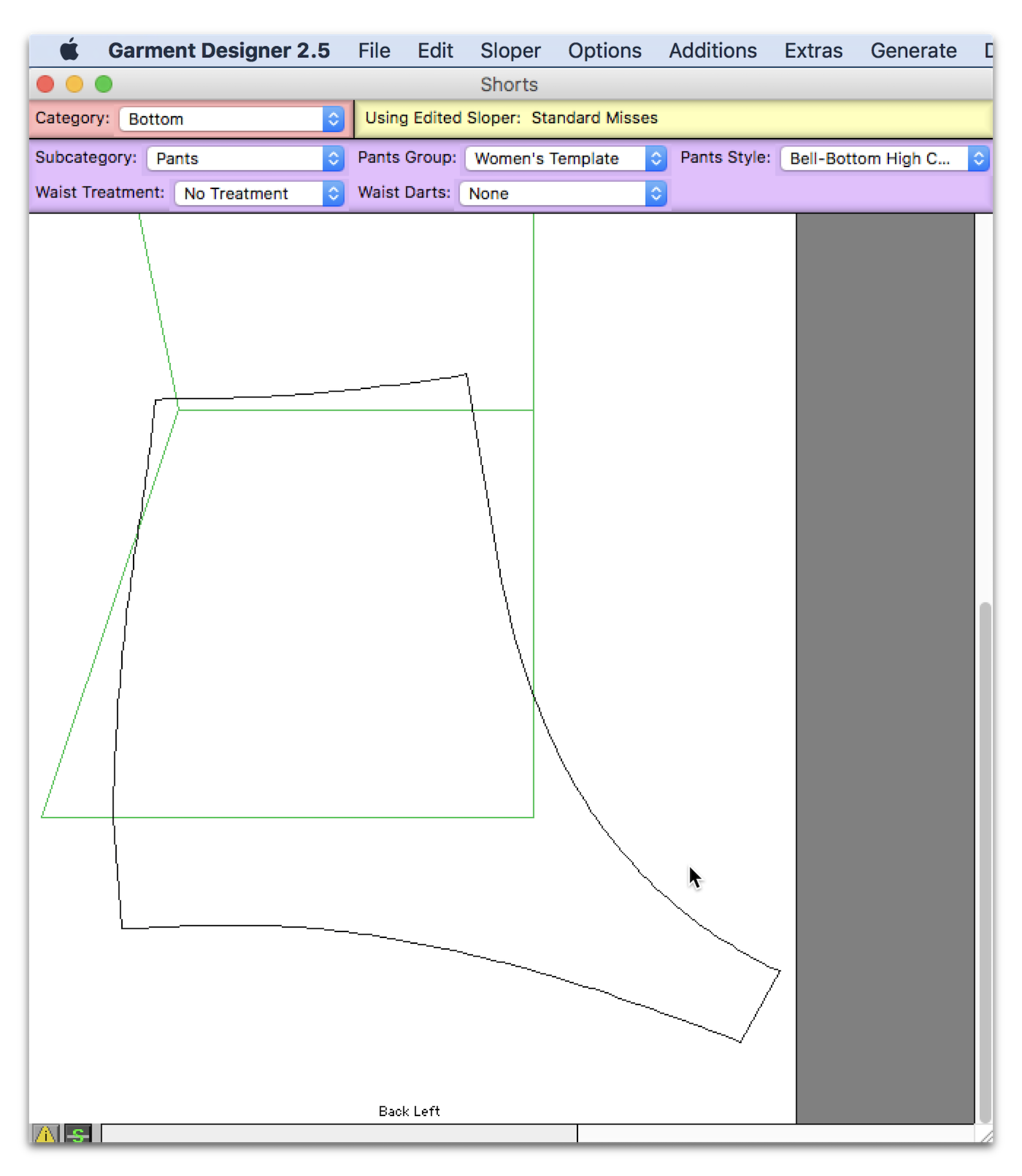The width and height of the screenshot is (1022, 1176).
Task: Open the Extras menu
Action: [x=814, y=50]
